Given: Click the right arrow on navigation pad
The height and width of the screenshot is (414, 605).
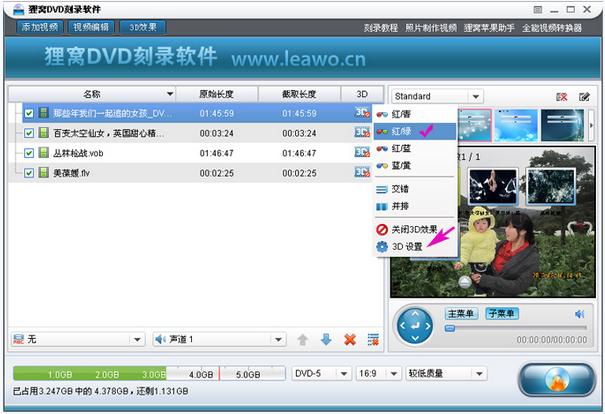Looking at the screenshot, I should tap(428, 326).
